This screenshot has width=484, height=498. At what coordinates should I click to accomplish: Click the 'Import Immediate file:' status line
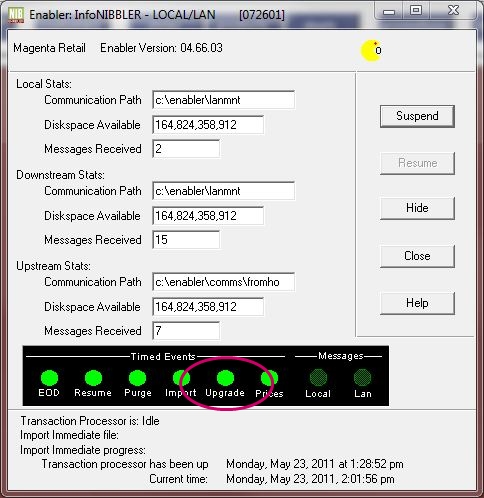pyautogui.click(x=69, y=435)
